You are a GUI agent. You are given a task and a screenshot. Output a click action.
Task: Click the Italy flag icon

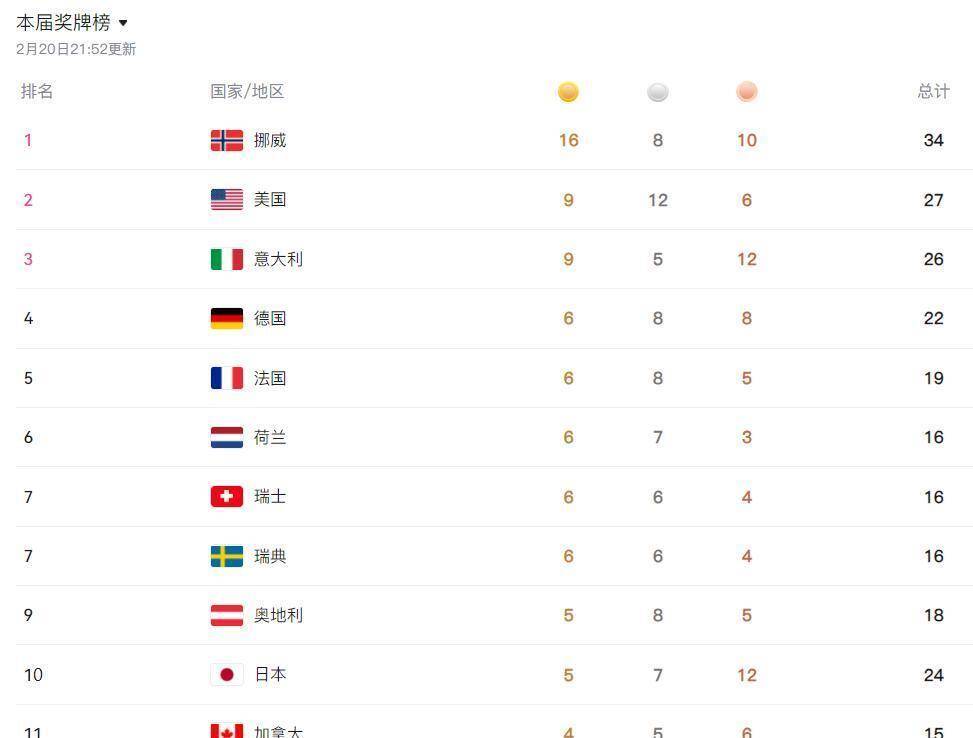point(227,259)
